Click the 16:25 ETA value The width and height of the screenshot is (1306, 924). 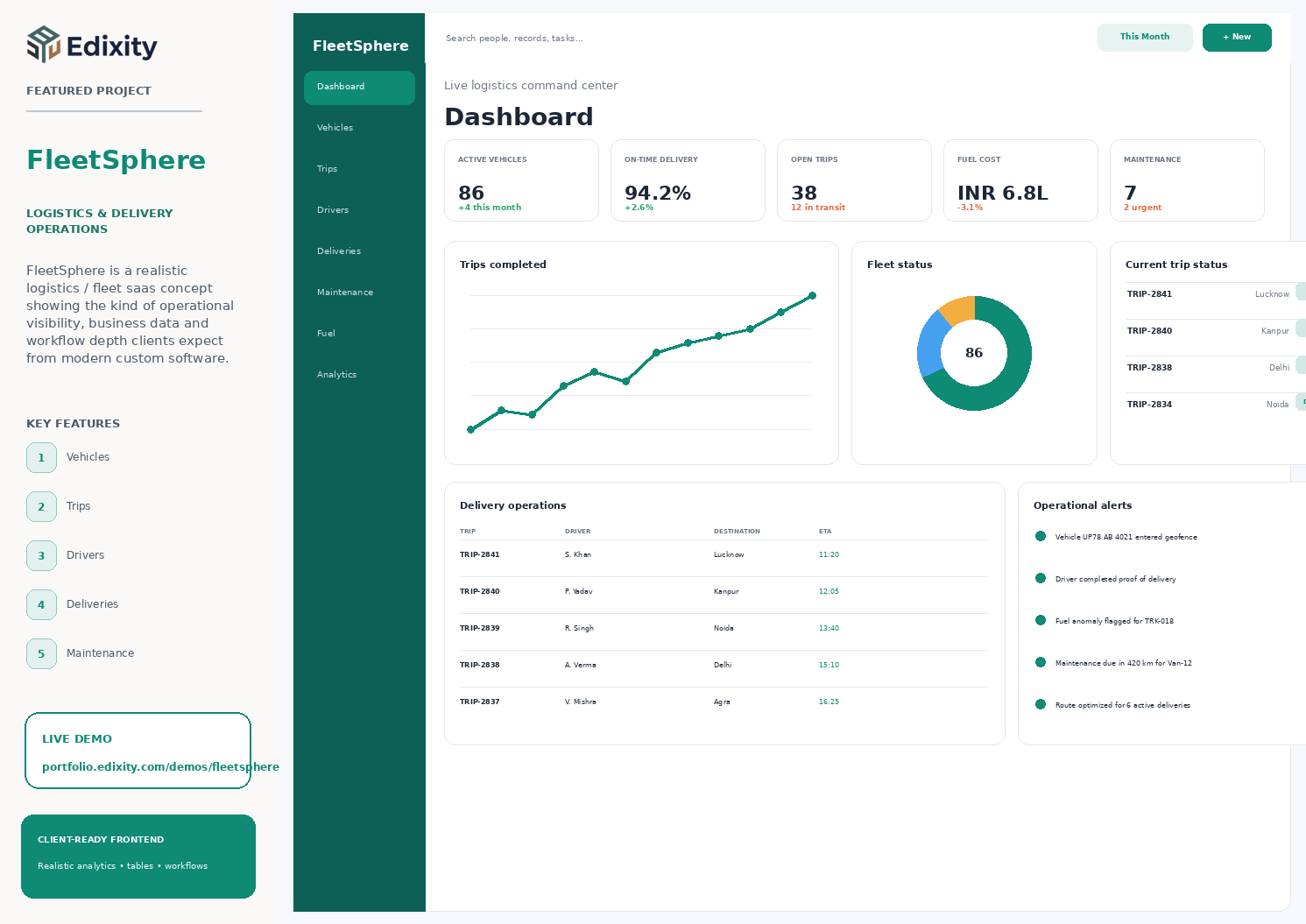[x=829, y=702]
